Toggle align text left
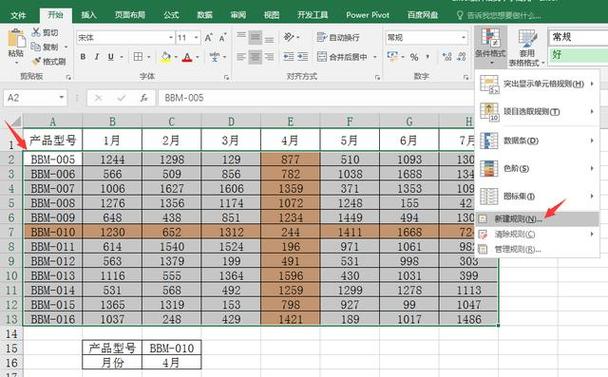 click(x=241, y=57)
